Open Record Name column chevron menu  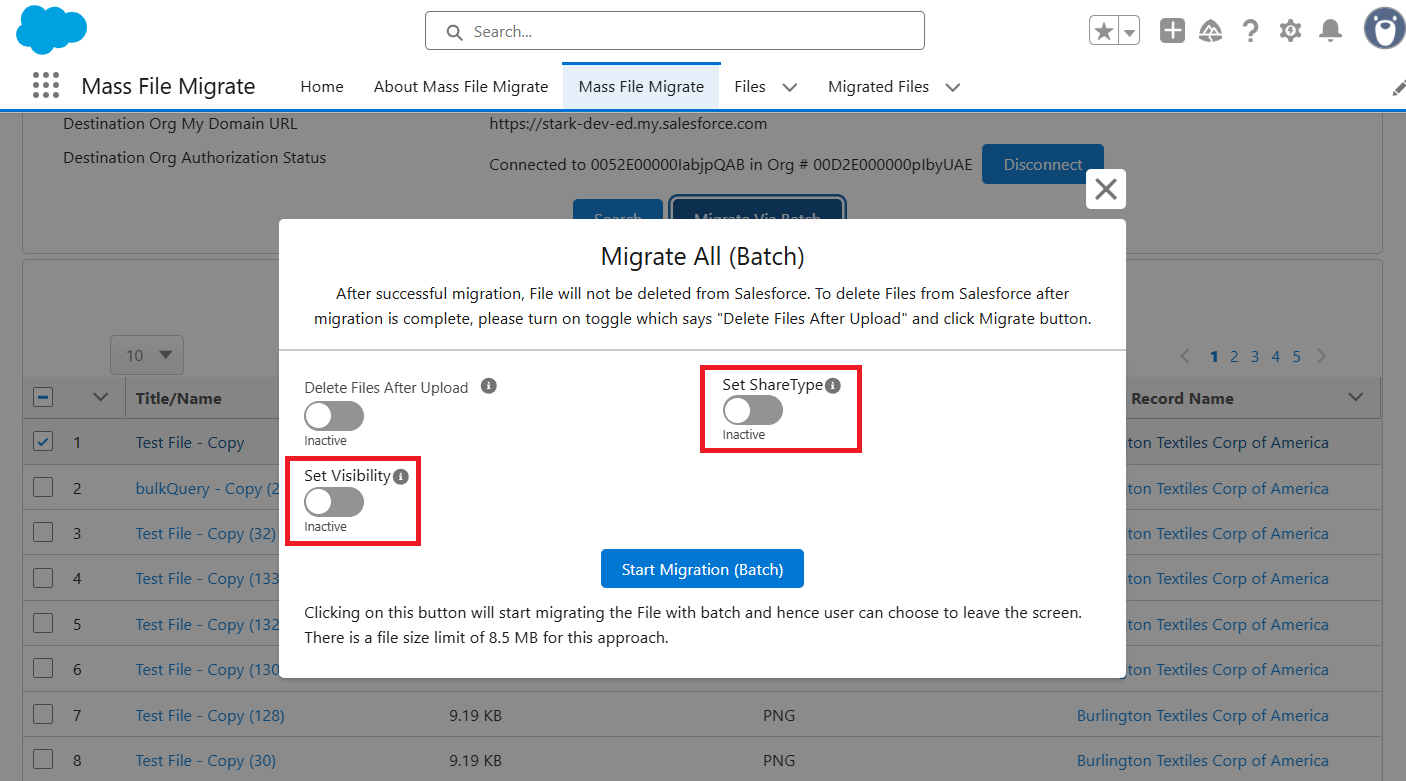coord(1356,398)
